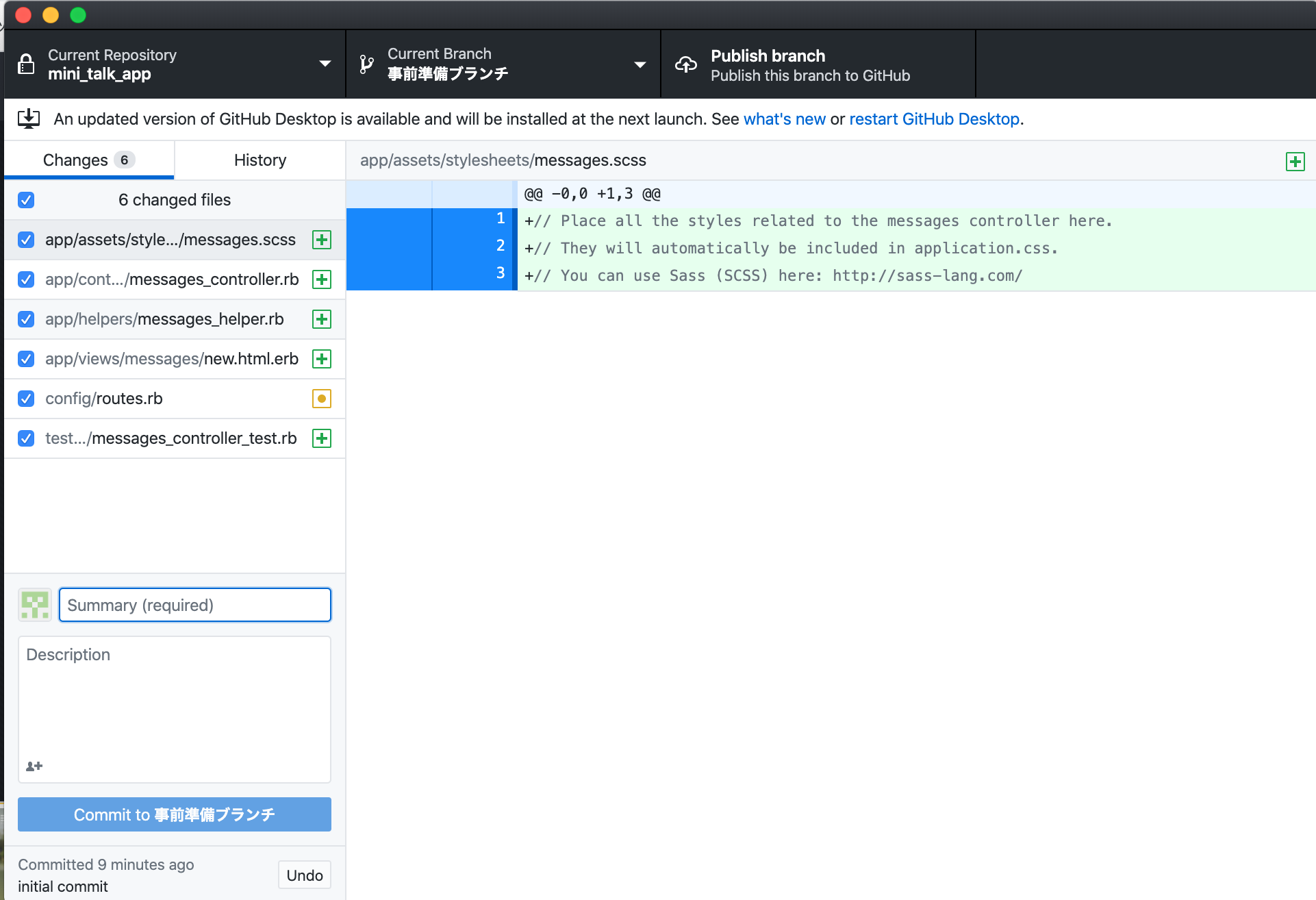Expand the Current Branch dropdown arrow
This screenshot has width=1316, height=900.
[640, 64]
